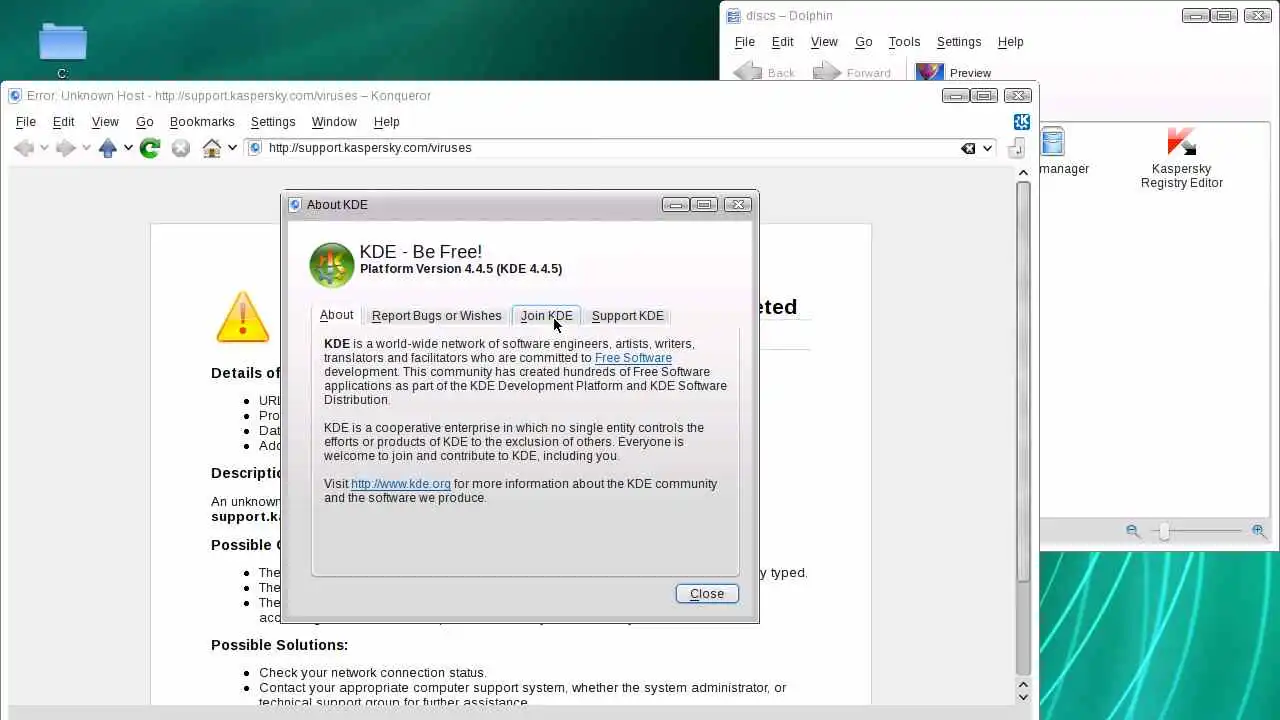Open Dolphin's Tools menu
Image resolution: width=1280 pixels, height=720 pixels.
[x=904, y=42]
